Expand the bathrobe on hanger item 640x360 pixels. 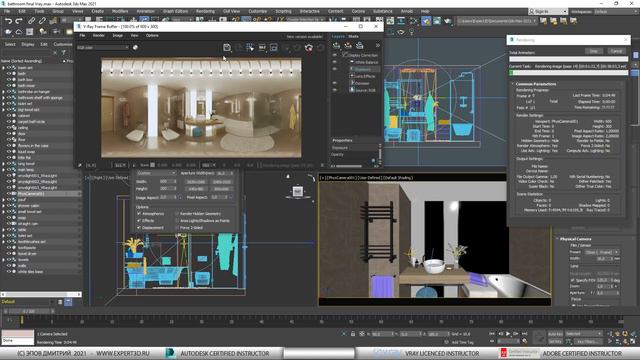[4, 92]
